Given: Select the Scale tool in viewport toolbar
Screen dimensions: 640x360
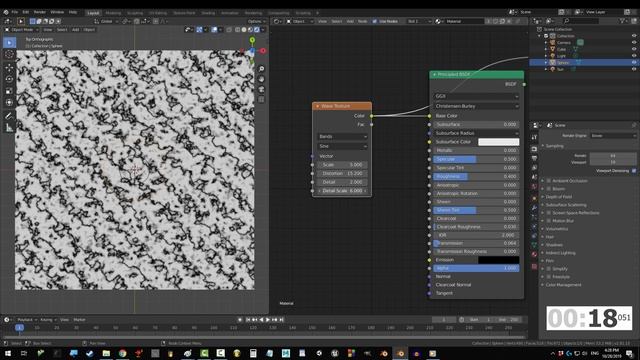Looking at the screenshot, I should coord(9,91).
